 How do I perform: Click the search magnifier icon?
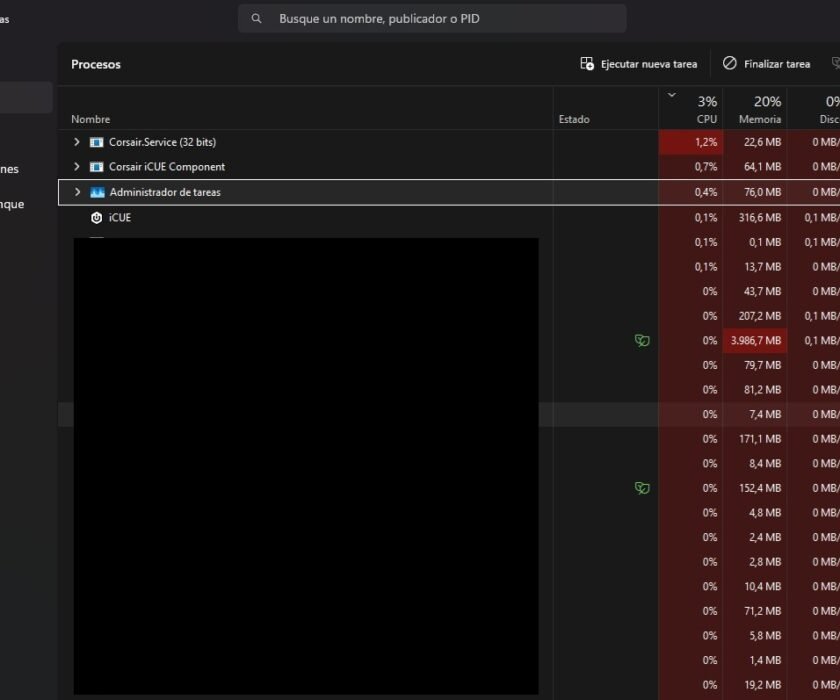click(x=257, y=18)
